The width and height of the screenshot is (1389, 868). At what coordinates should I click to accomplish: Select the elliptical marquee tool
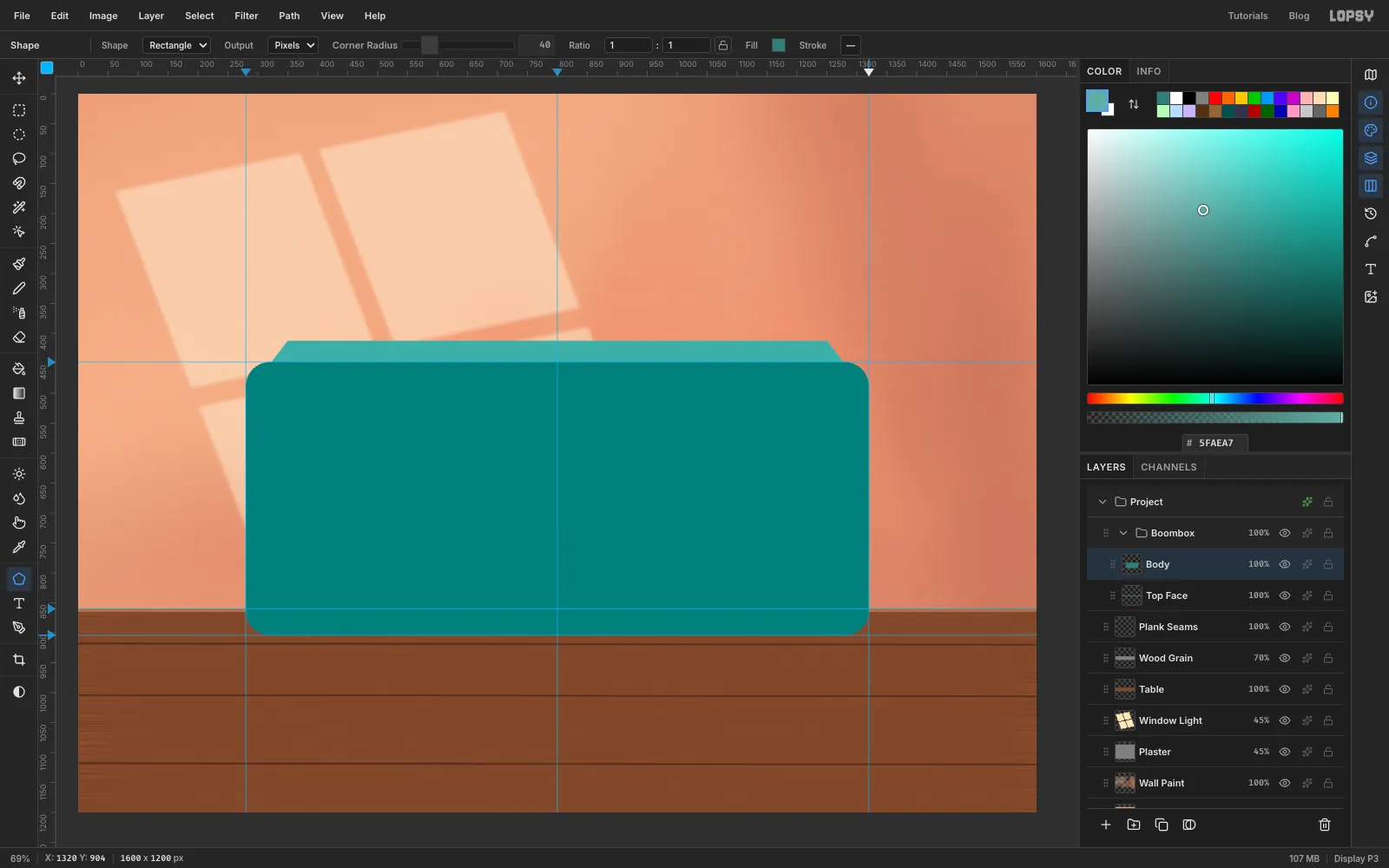(x=19, y=135)
